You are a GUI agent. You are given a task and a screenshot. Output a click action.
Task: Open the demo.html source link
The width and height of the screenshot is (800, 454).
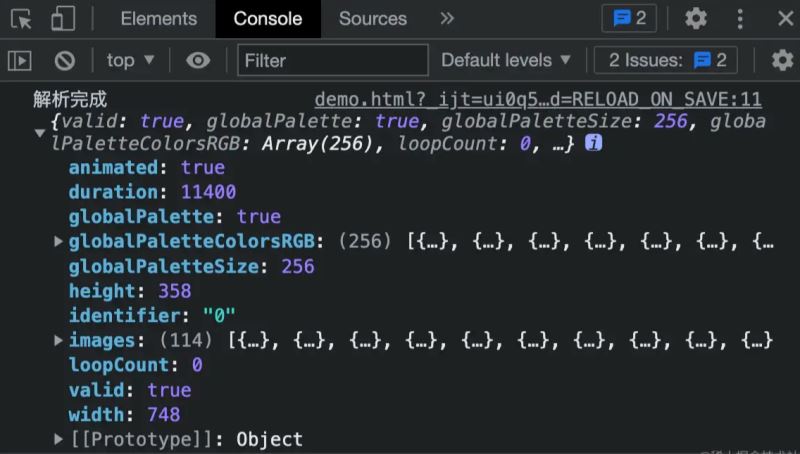click(537, 100)
